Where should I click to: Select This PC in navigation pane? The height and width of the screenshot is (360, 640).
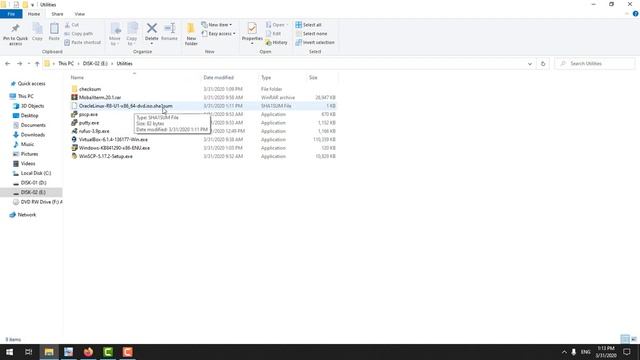pyautogui.click(x=25, y=96)
